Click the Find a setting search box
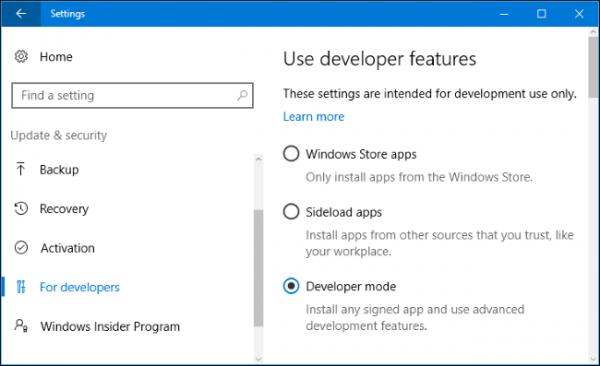Image resolution: width=600 pixels, height=366 pixels. click(132, 95)
